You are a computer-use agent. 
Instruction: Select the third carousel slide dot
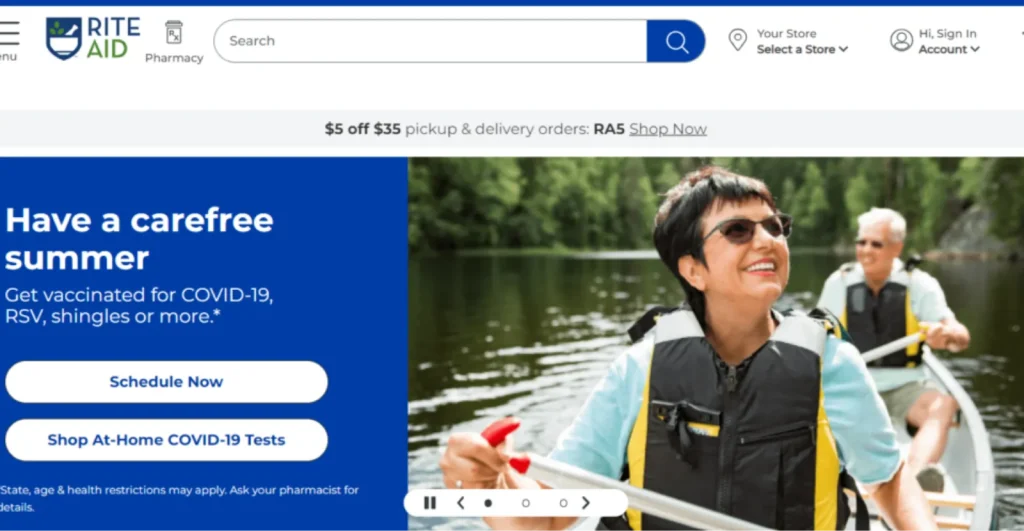click(563, 503)
